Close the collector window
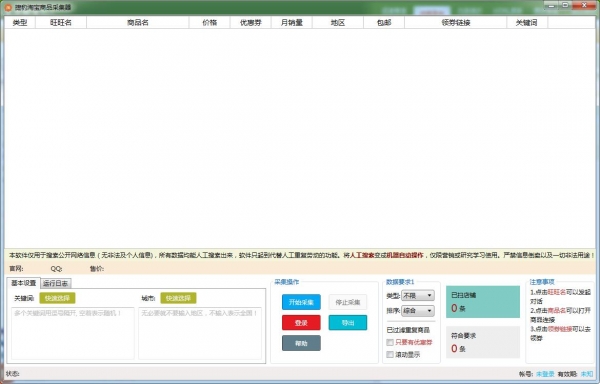600x384 pixels. (x=584, y=5)
